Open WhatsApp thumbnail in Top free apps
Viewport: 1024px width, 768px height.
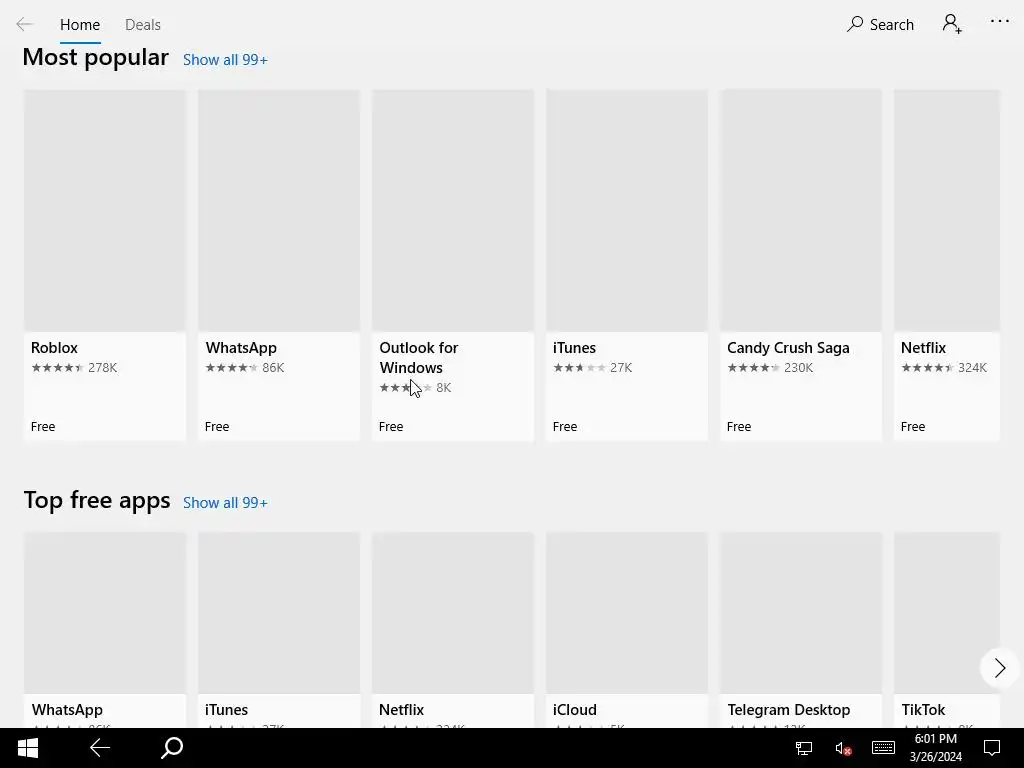click(104, 613)
